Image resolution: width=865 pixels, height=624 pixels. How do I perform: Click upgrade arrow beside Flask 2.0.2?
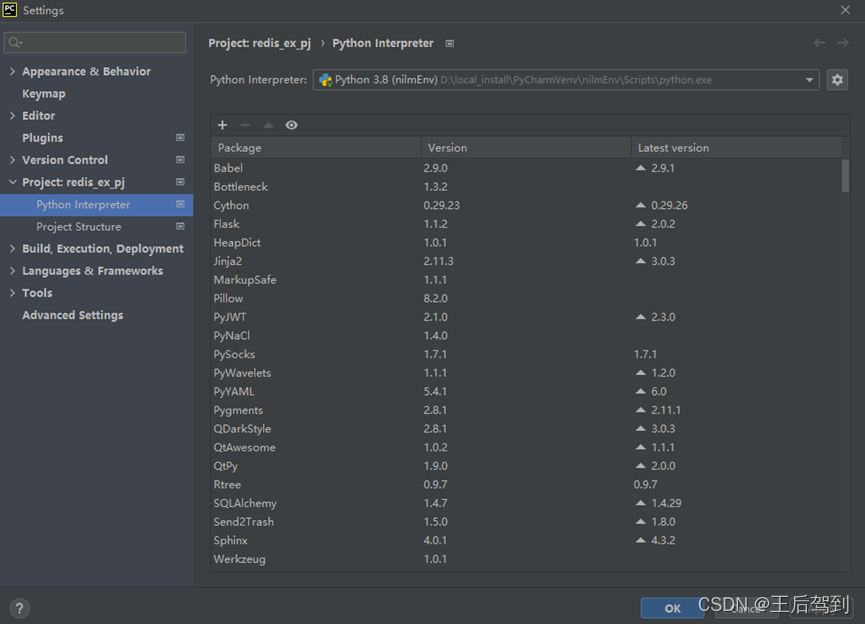[640, 223]
